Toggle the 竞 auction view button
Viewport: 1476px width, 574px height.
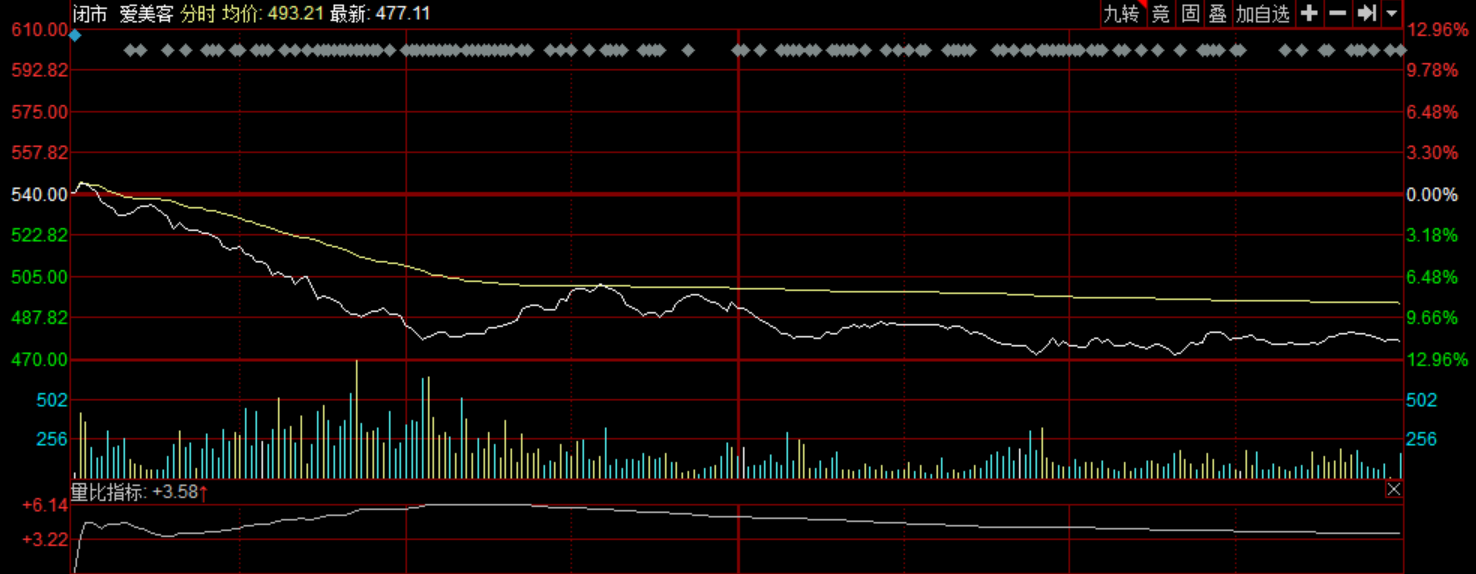(1161, 13)
